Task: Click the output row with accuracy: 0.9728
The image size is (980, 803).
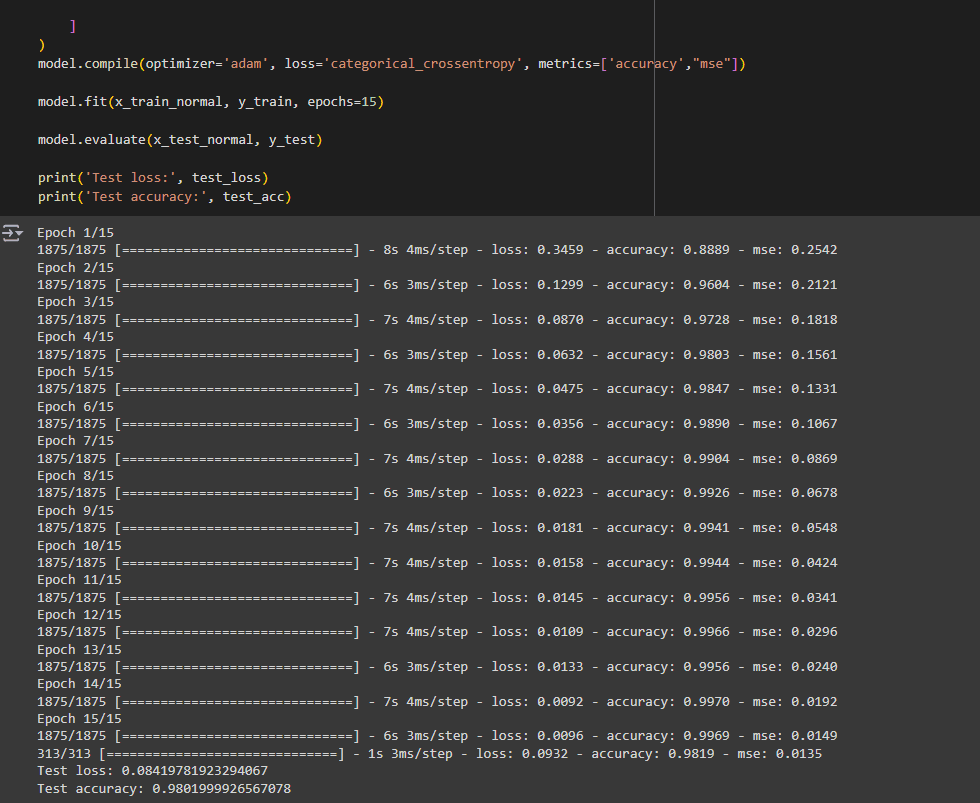Action: pos(437,320)
